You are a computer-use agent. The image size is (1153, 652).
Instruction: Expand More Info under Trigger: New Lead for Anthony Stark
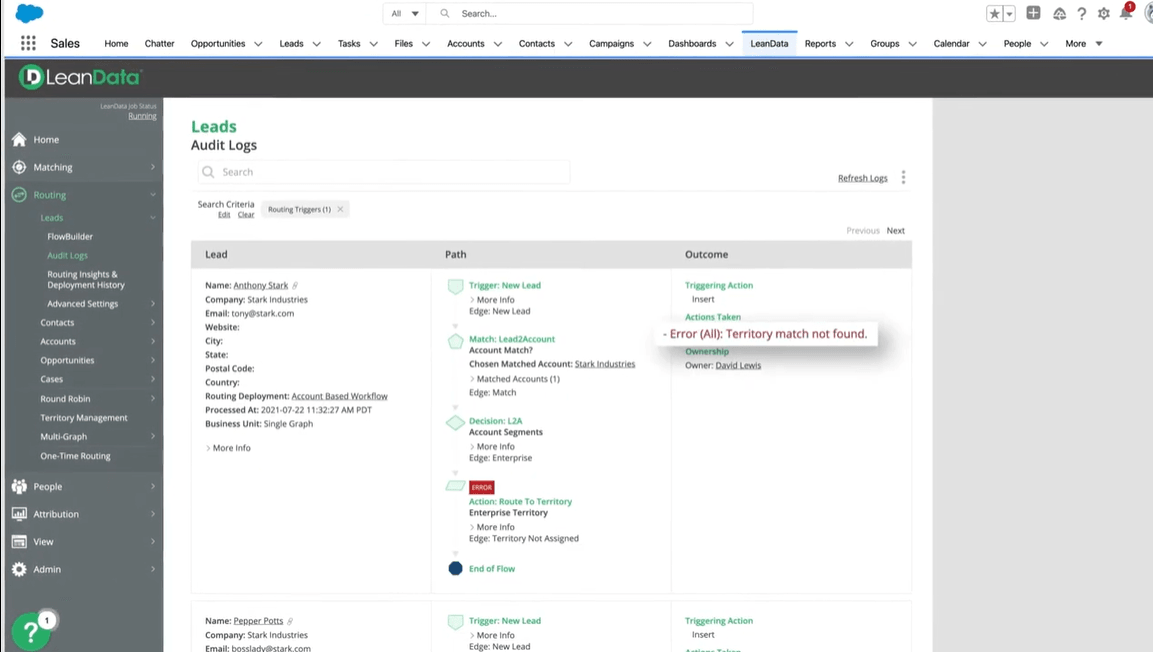(x=492, y=300)
